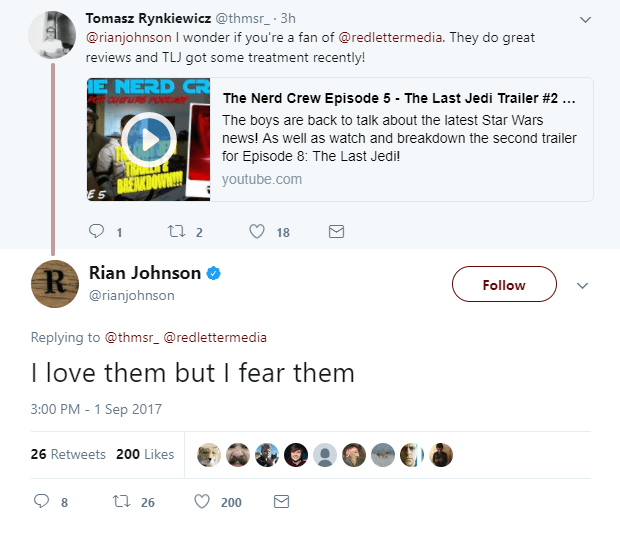The image size is (620, 538).
Task: Like Rian Johnson's tweet
Action: coord(202,501)
